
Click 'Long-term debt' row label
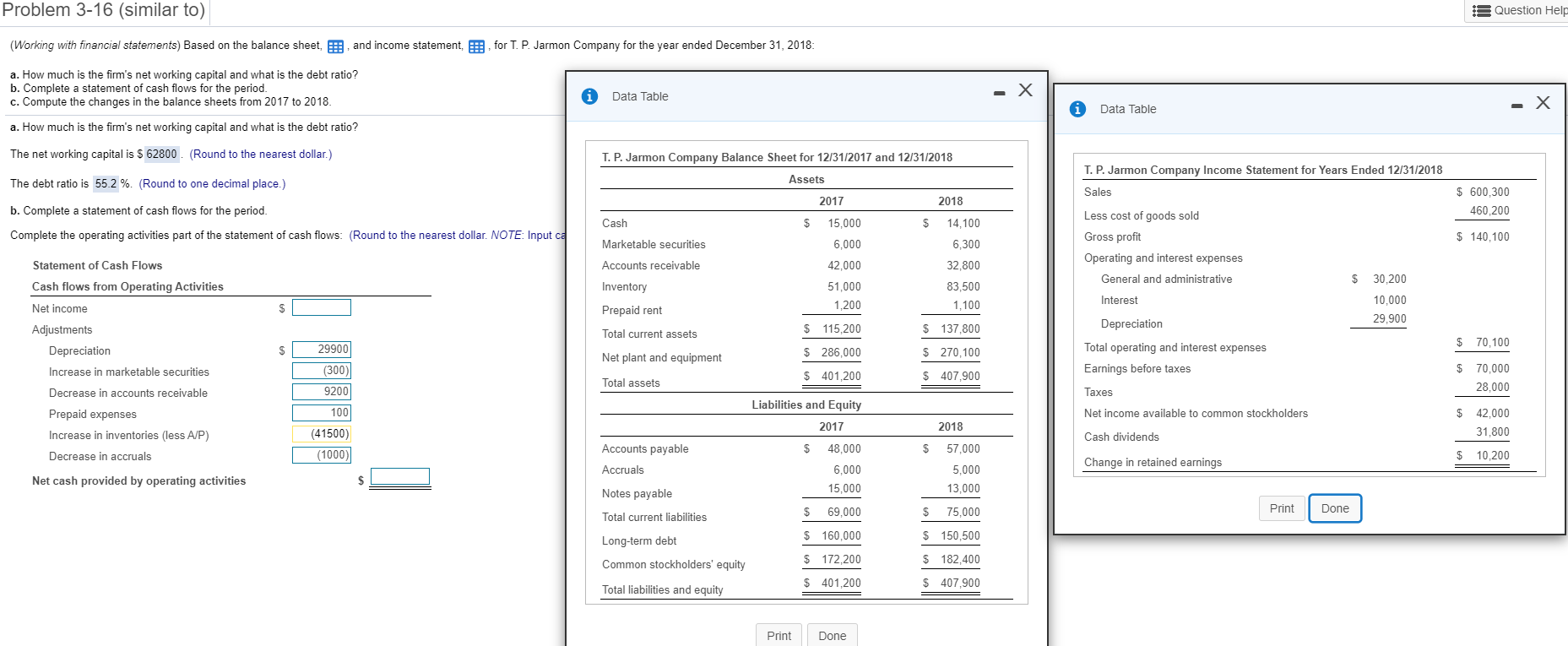pyautogui.click(x=639, y=541)
